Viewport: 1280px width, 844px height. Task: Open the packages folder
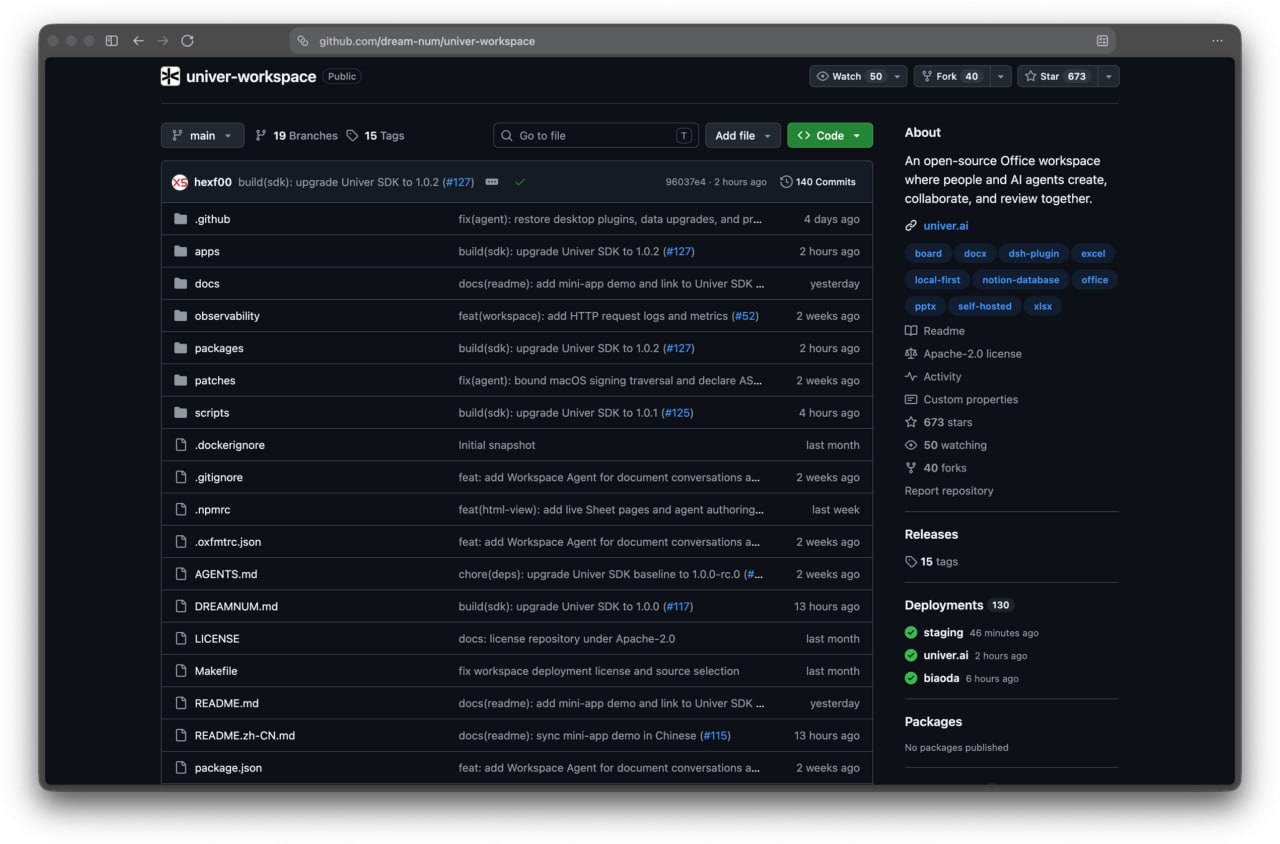219,348
